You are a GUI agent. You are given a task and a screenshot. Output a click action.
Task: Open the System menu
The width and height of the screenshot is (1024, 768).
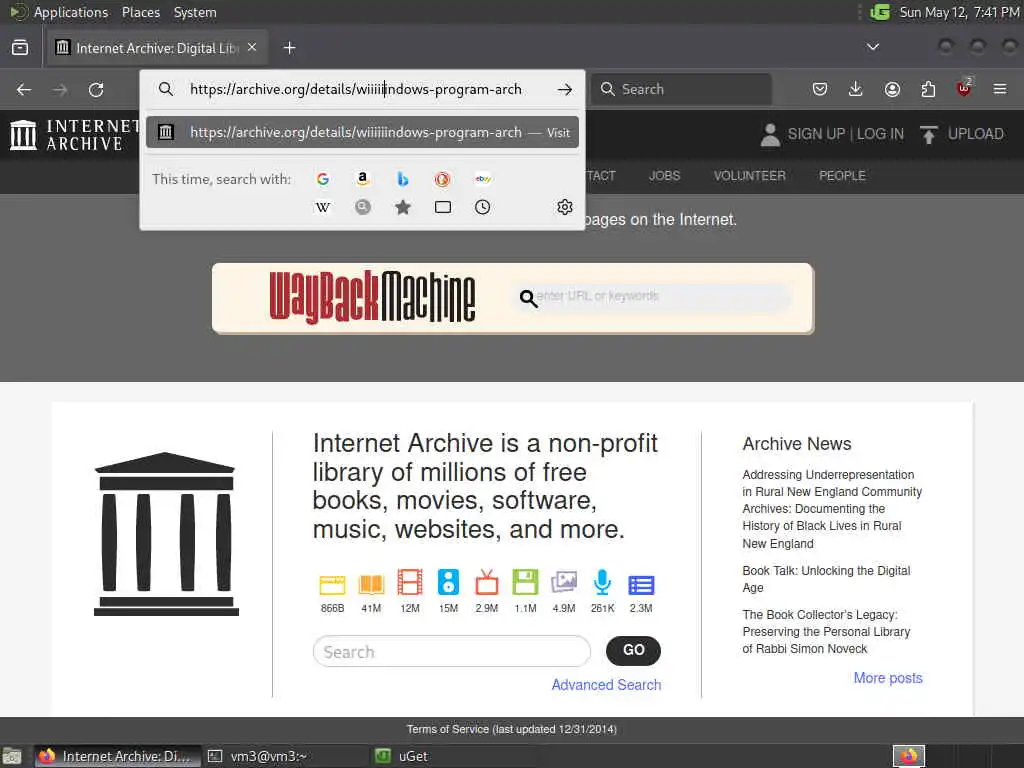tap(195, 12)
